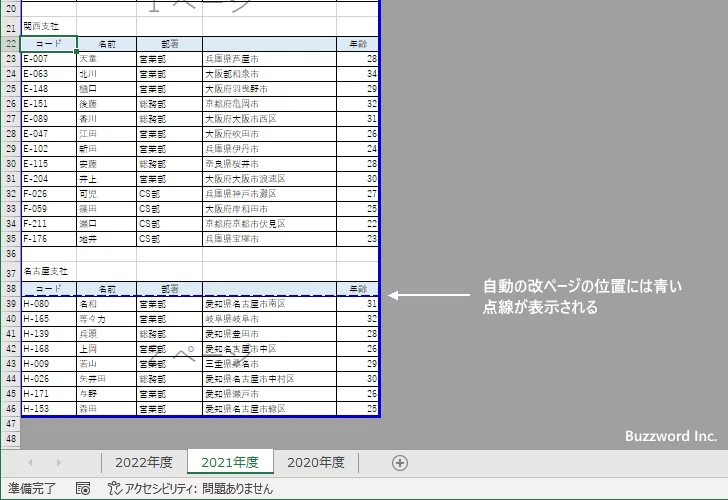Open the 2020年度 sheet tab
The image size is (728, 500).
coord(316,462)
